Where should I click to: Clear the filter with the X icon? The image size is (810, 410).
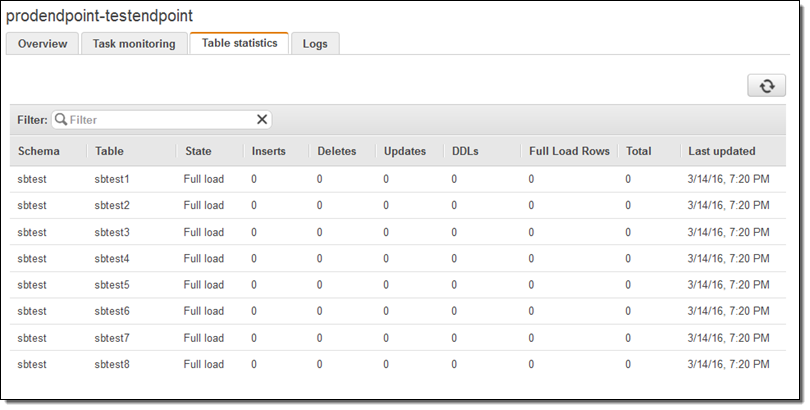pyautogui.click(x=262, y=120)
